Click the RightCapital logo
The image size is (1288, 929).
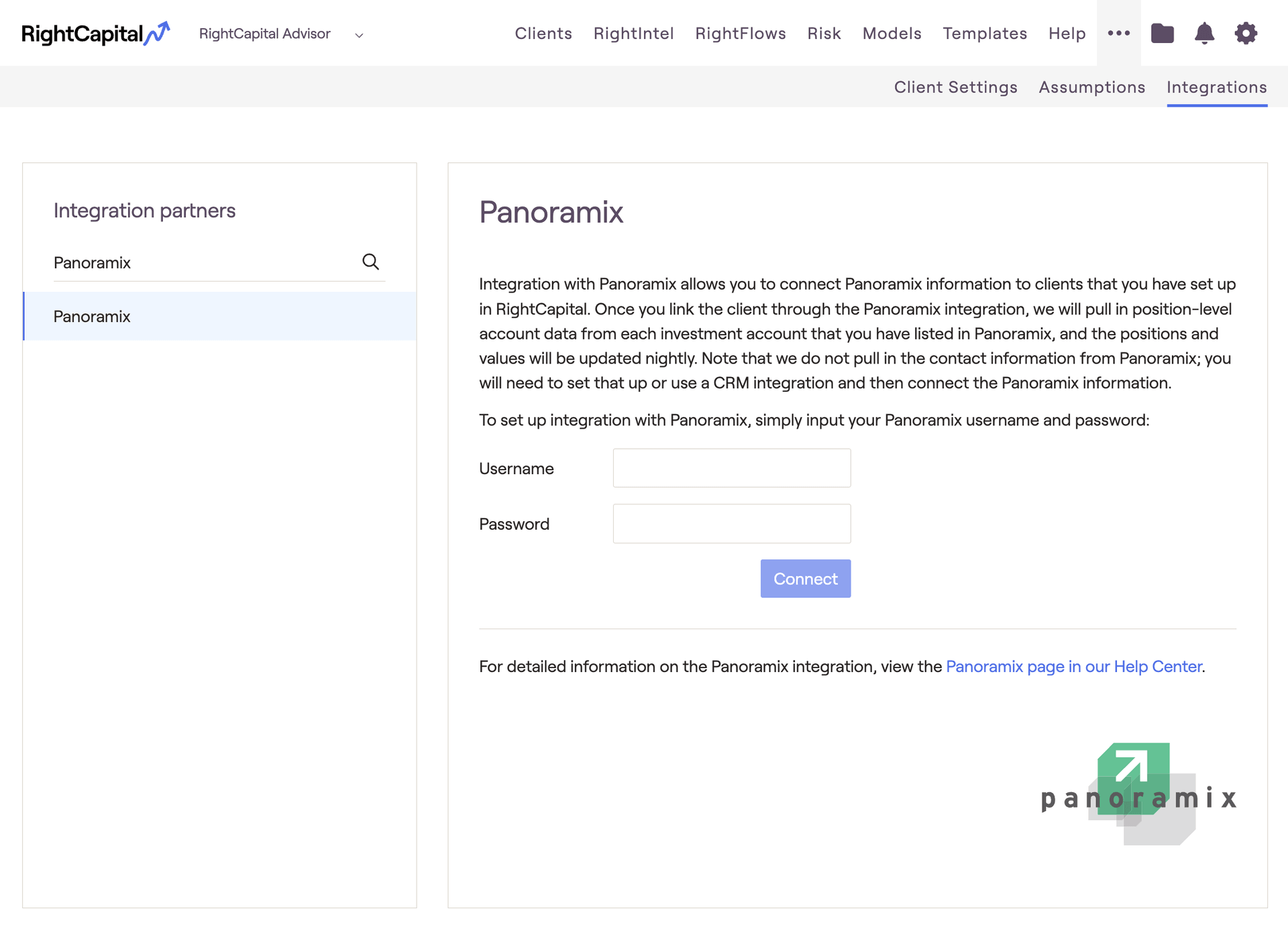point(95,34)
